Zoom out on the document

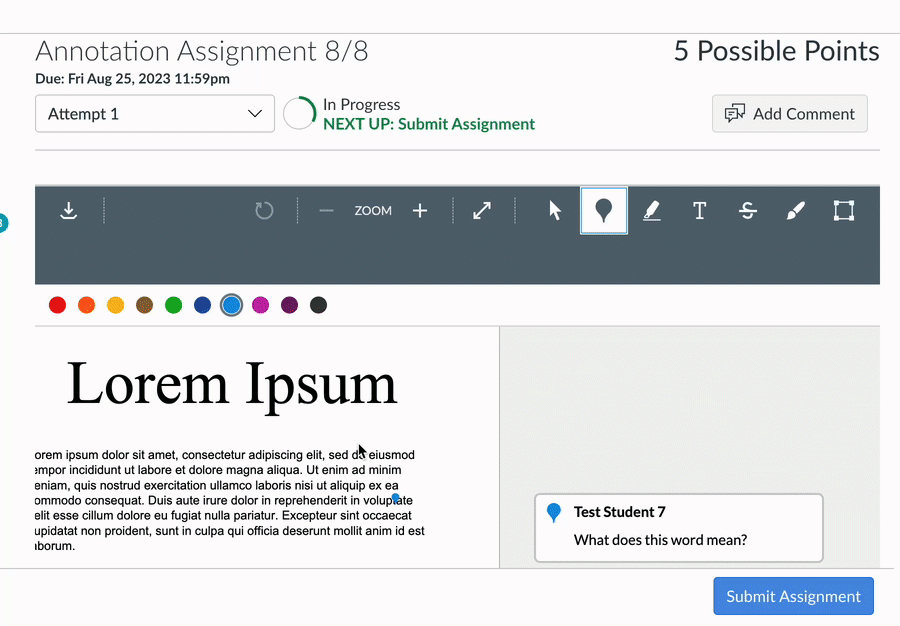tap(325, 210)
